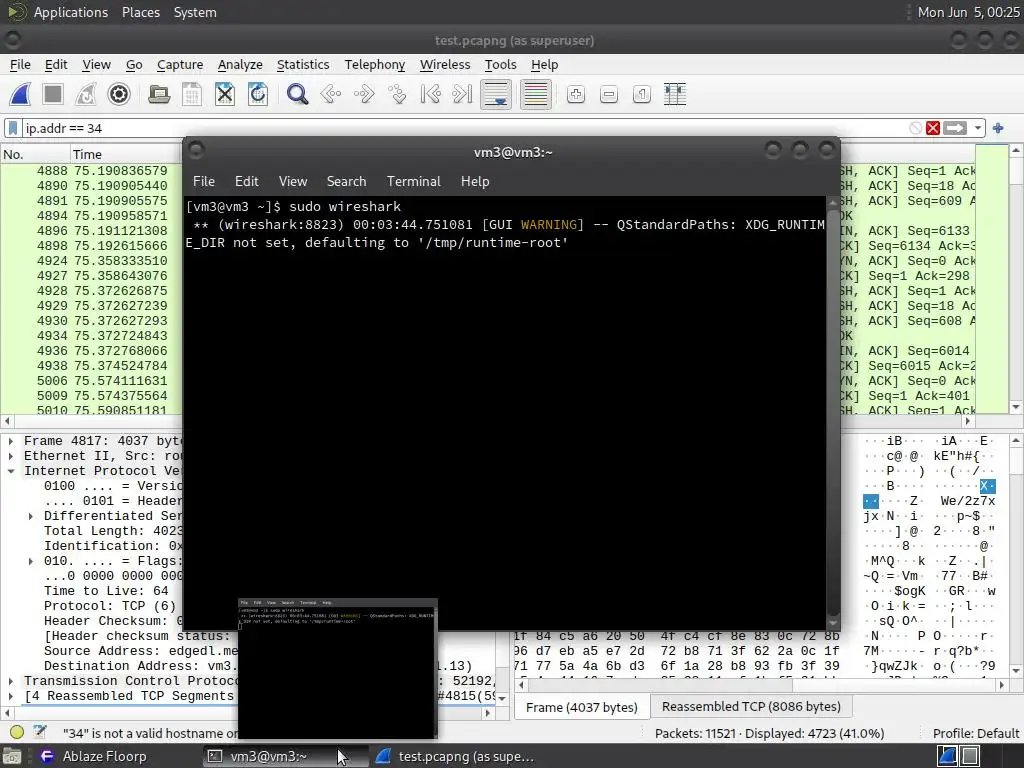Image resolution: width=1024 pixels, height=768 pixels.
Task: Start capture with the shark fin icon
Action: click(20, 94)
